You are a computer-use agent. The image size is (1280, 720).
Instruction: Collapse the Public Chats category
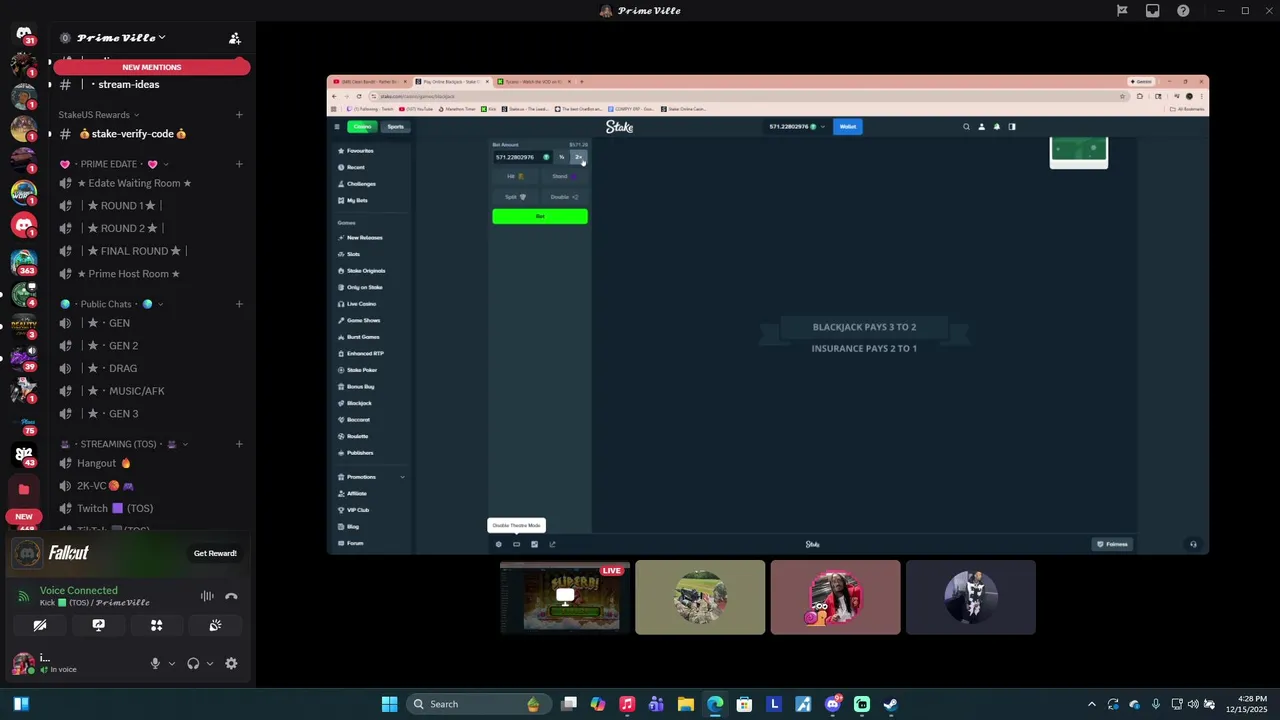[112, 304]
